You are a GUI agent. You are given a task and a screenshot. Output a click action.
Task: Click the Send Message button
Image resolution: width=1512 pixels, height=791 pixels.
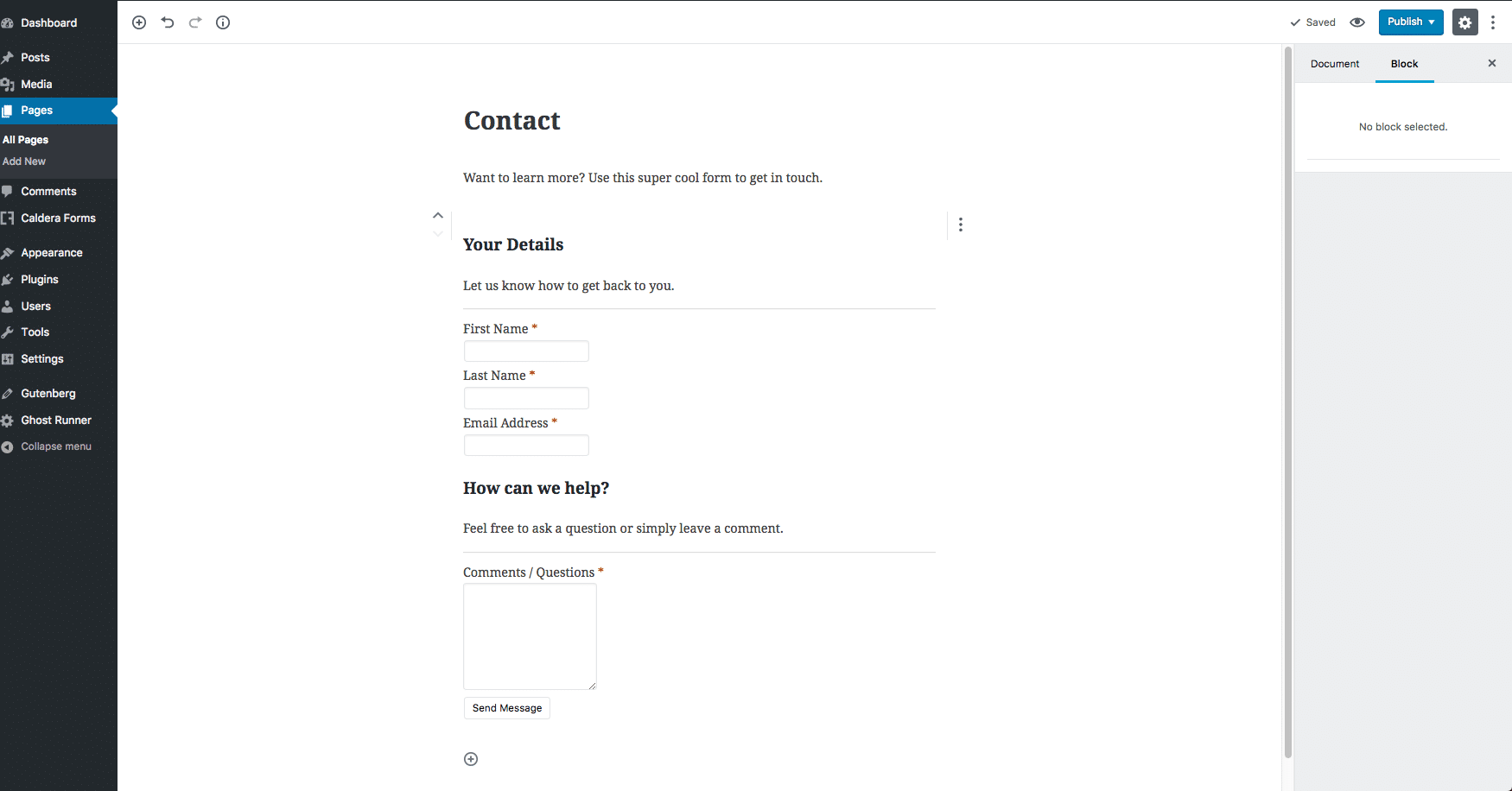(507, 708)
